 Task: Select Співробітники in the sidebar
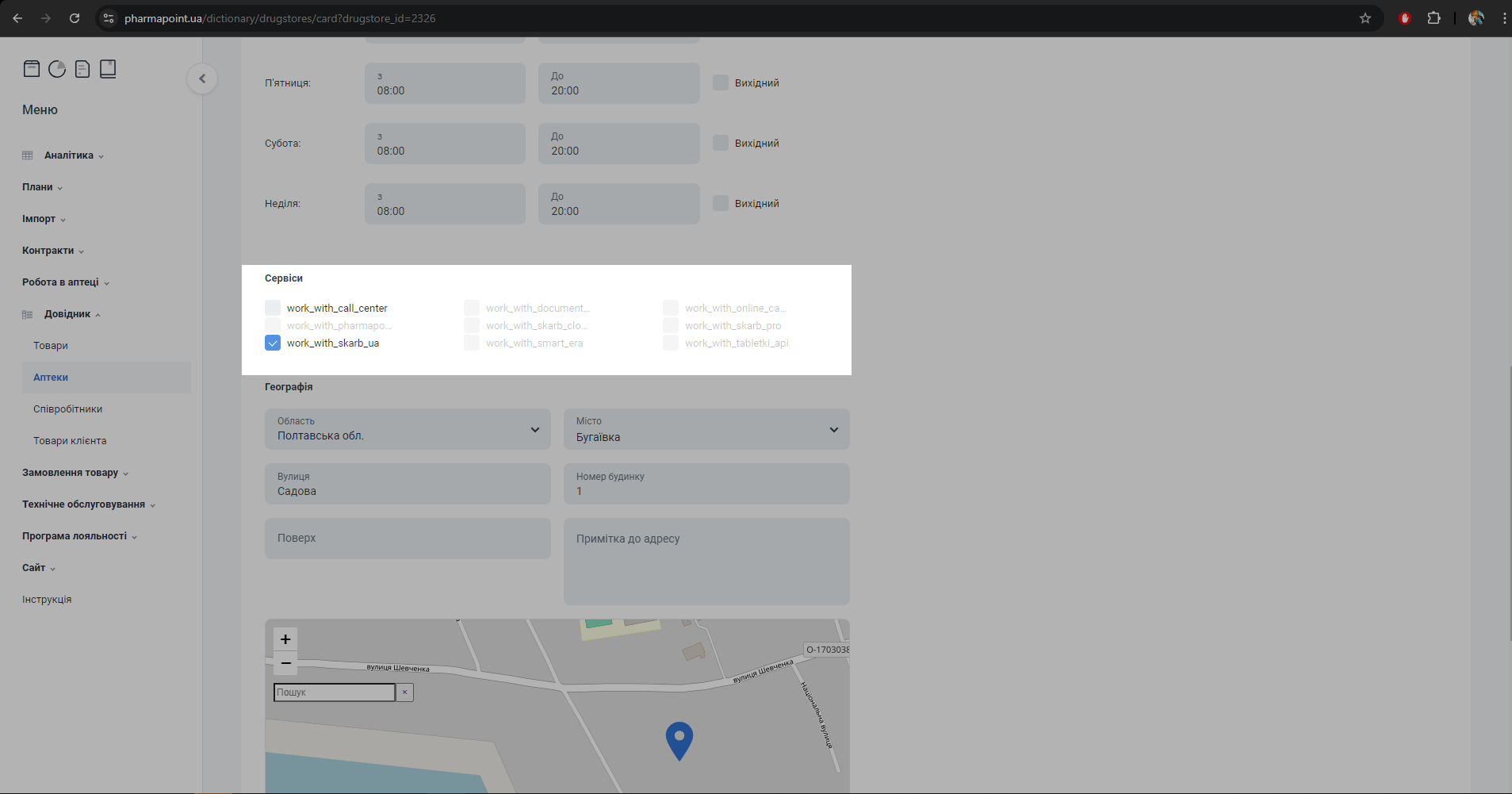pos(68,409)
